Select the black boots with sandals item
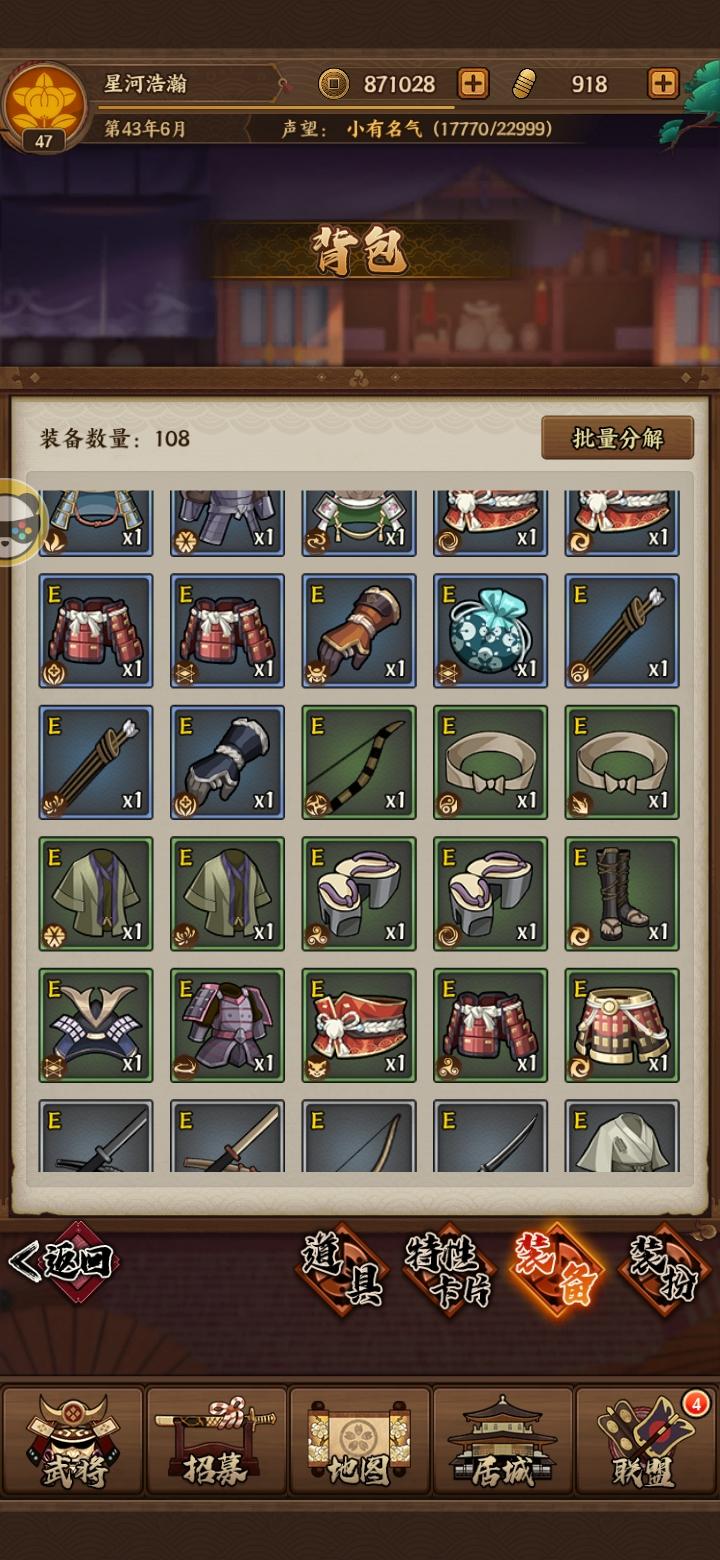This screenshot has width=720, height=1560. [622, 894]
